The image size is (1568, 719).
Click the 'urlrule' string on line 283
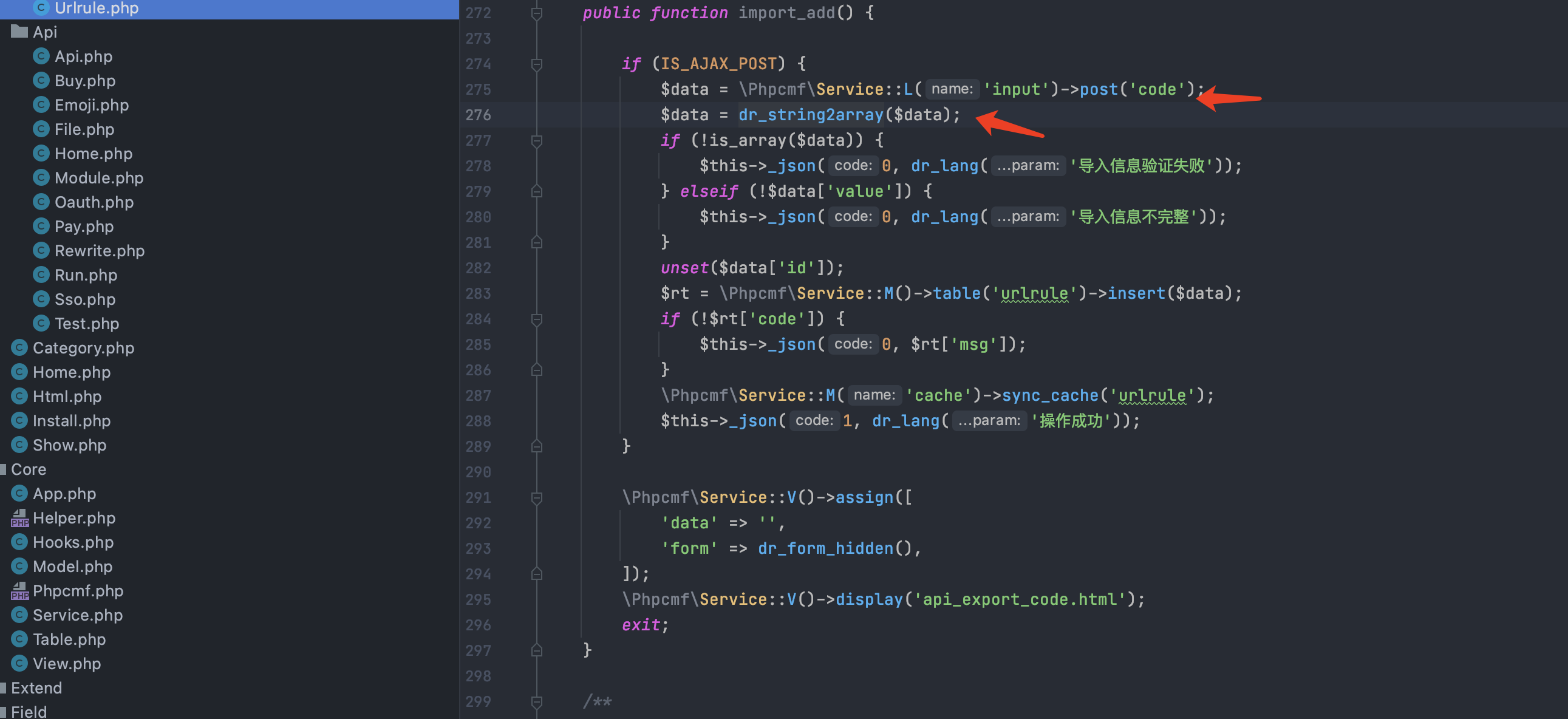[x=1034, y=293]
